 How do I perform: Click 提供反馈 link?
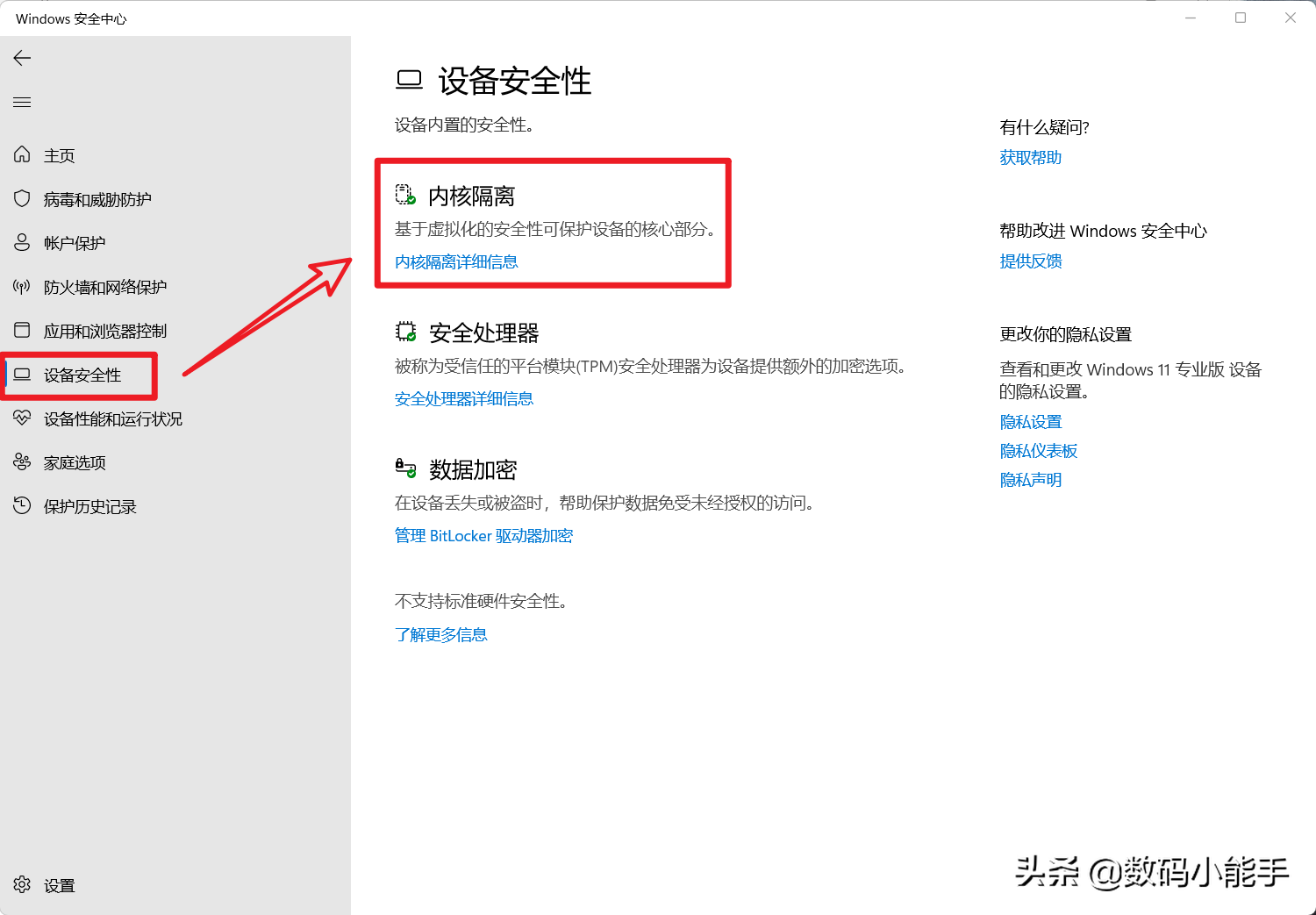[x=1031, y=261]
